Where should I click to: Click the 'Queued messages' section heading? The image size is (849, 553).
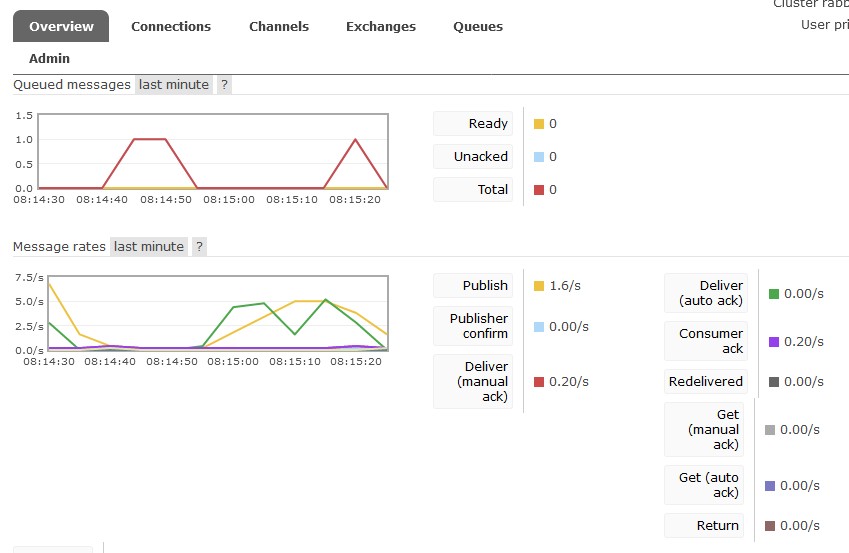coord(72,84)
